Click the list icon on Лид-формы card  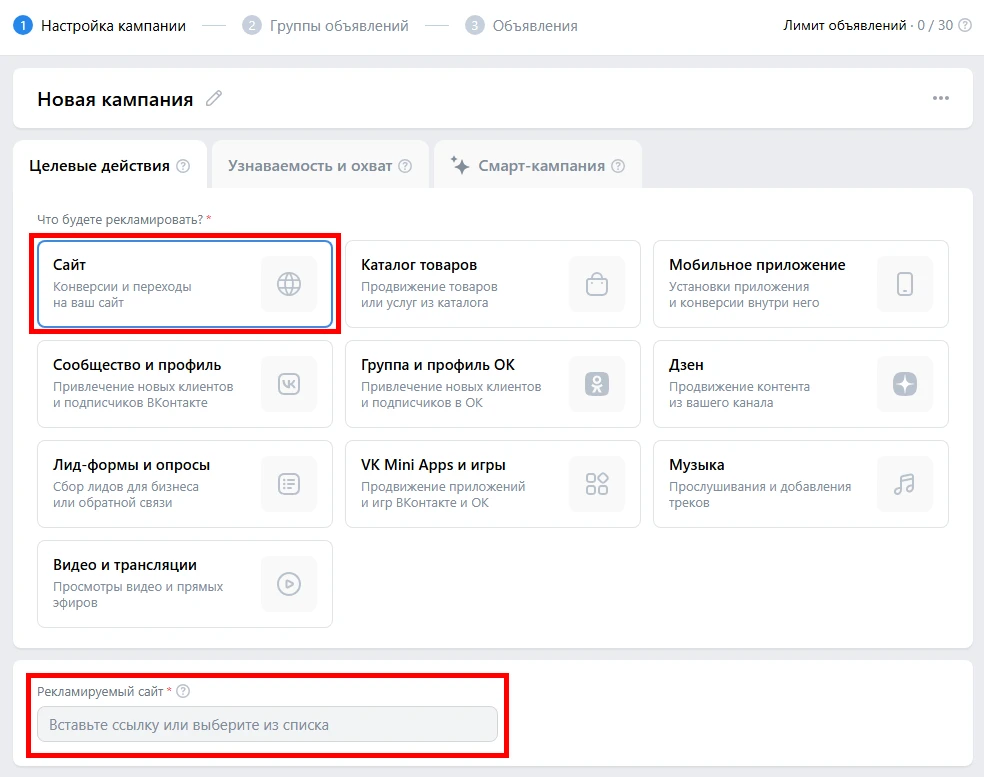click(x=289, y=484)
